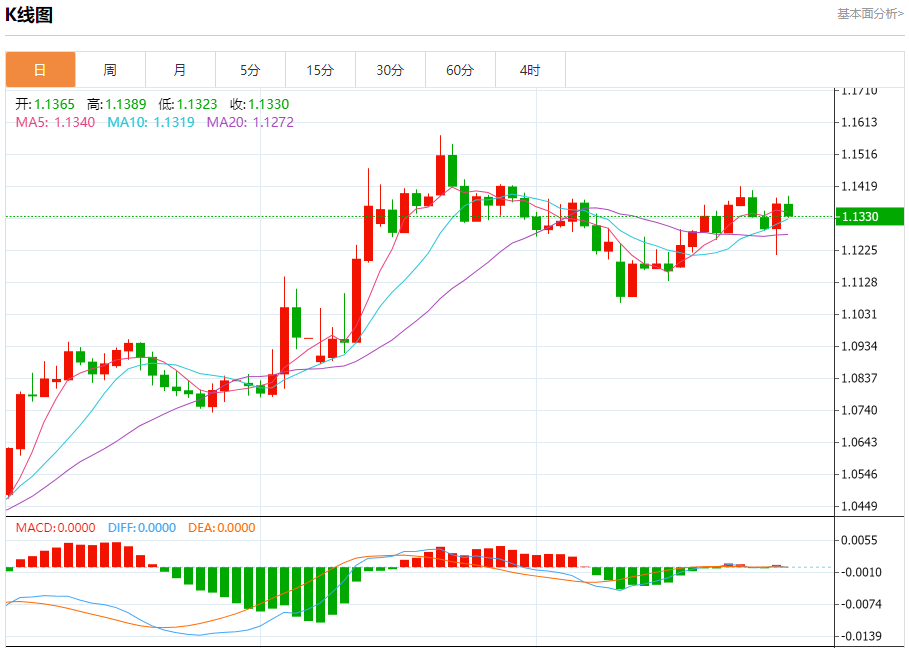Open the 30分 interval tab
Screen dimensions: 909x648
pyautogui.click(x=390, y=70)
